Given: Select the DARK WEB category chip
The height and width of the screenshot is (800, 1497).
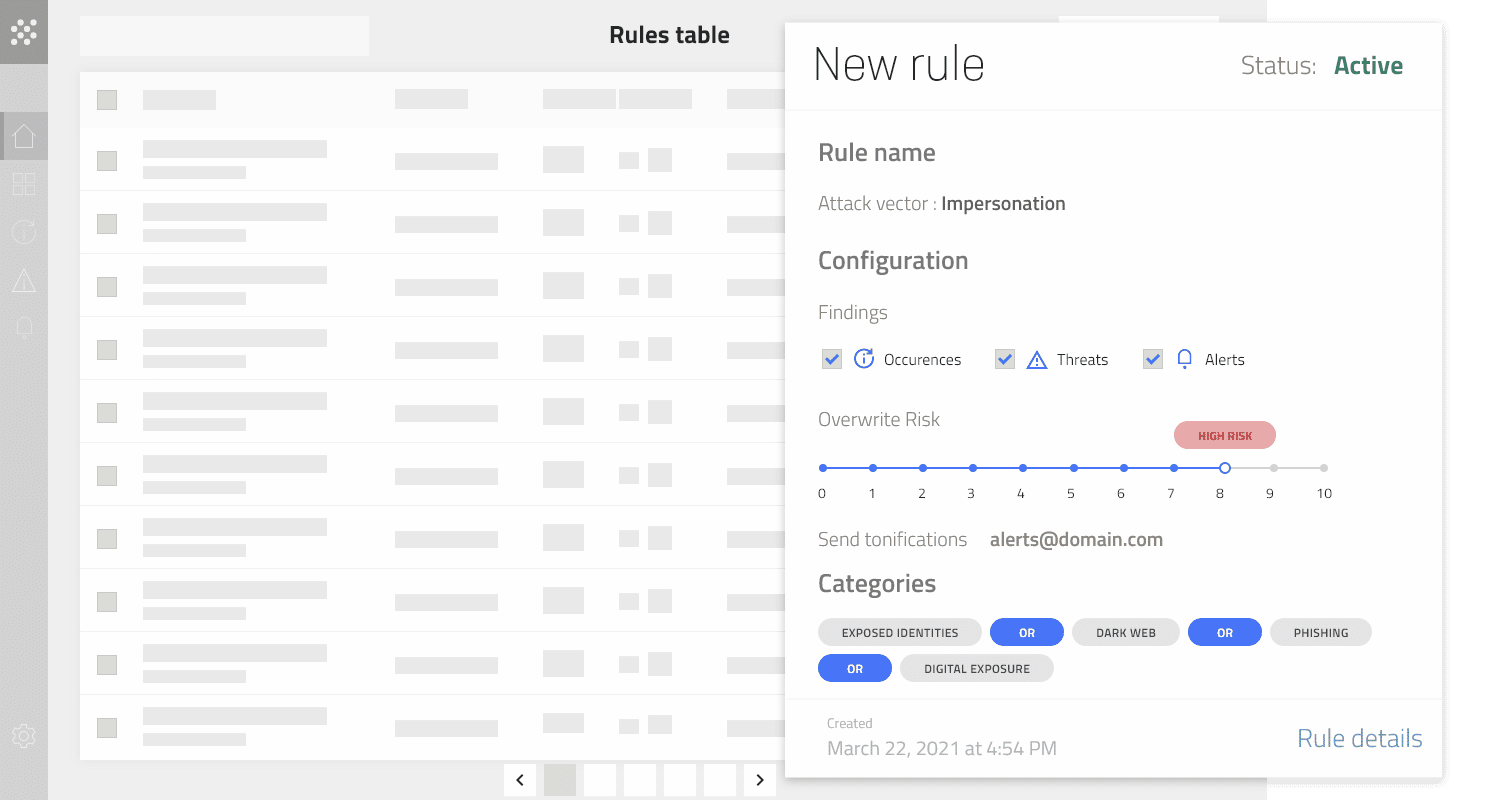Looking at the screenshot, I should 1126,633.
